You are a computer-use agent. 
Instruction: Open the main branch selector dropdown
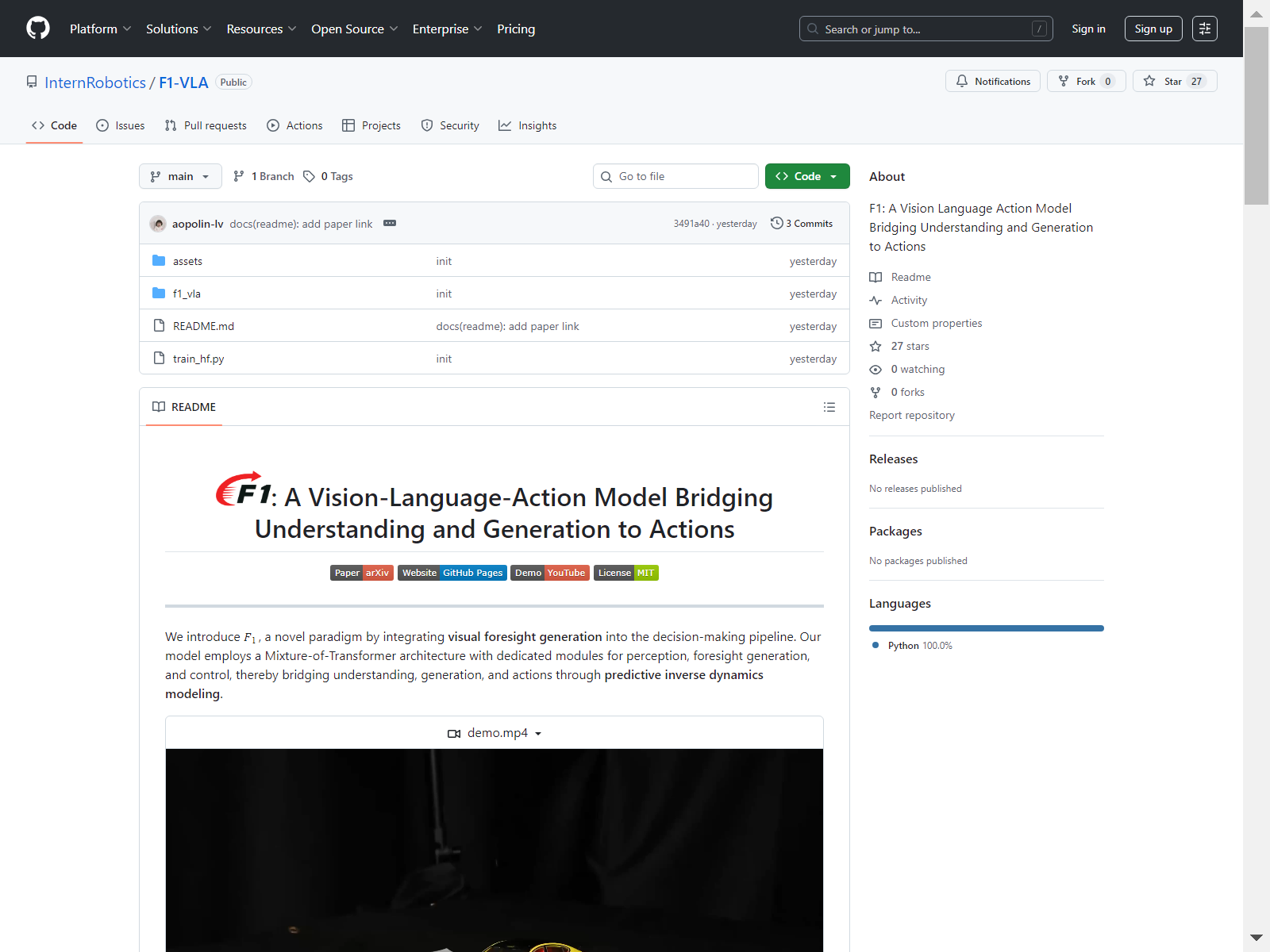[x=180, y=176]
